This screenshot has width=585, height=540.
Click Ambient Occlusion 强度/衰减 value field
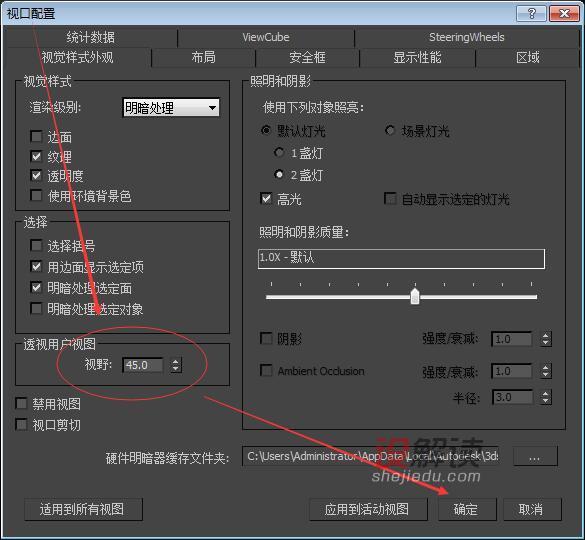512,371
